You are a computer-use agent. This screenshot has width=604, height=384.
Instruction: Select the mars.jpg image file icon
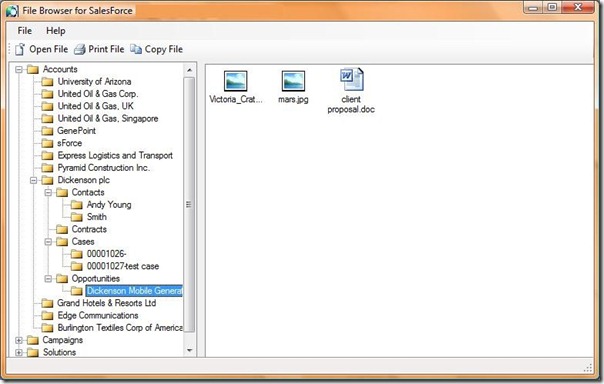[293, 81]
